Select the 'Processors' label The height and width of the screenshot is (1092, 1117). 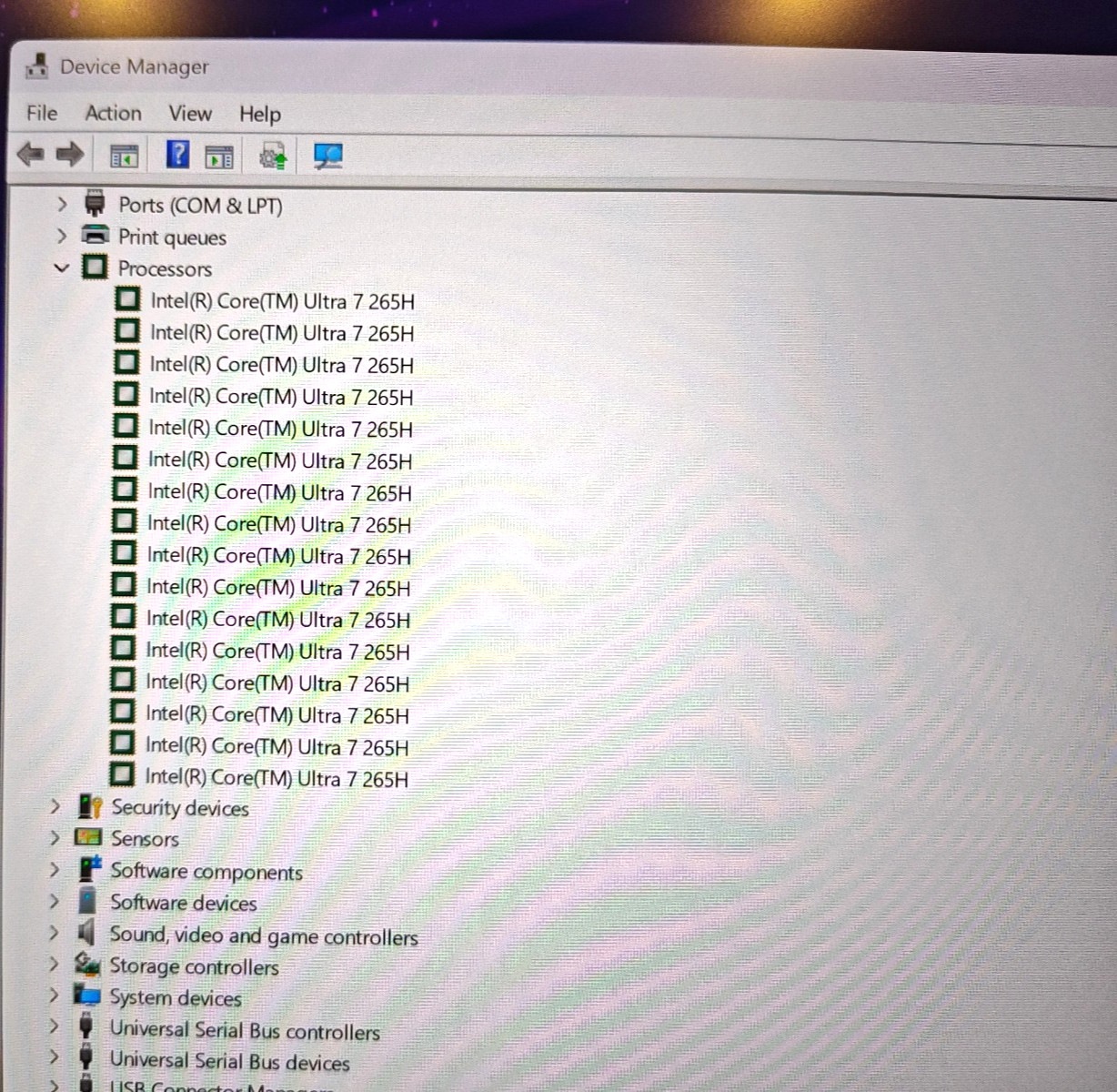(165, 268)
